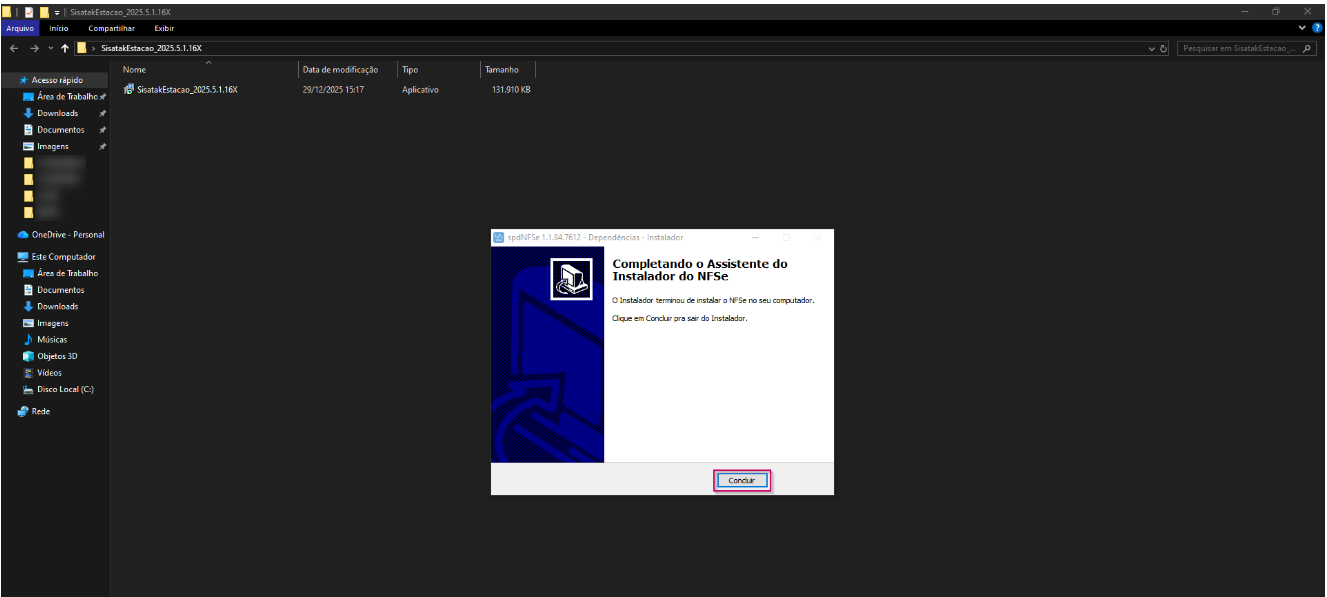Sort by the Tipo column header

[x=410, y=70]
